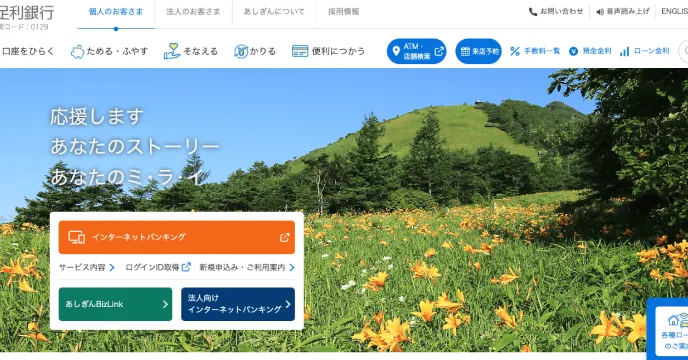Open the 音声読み上げ link

pyautogui.click(x=623, y=12)
